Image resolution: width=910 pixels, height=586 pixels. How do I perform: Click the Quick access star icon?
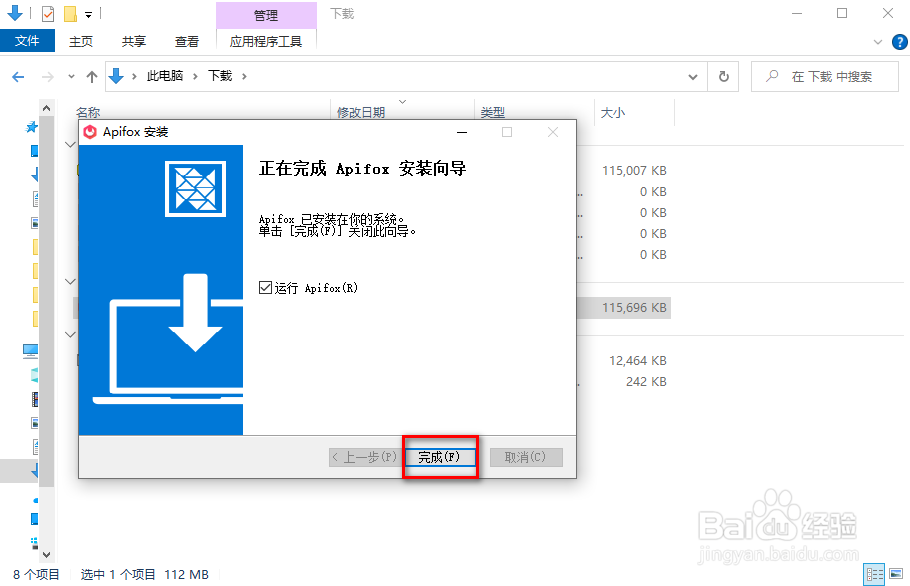point(32,126)
